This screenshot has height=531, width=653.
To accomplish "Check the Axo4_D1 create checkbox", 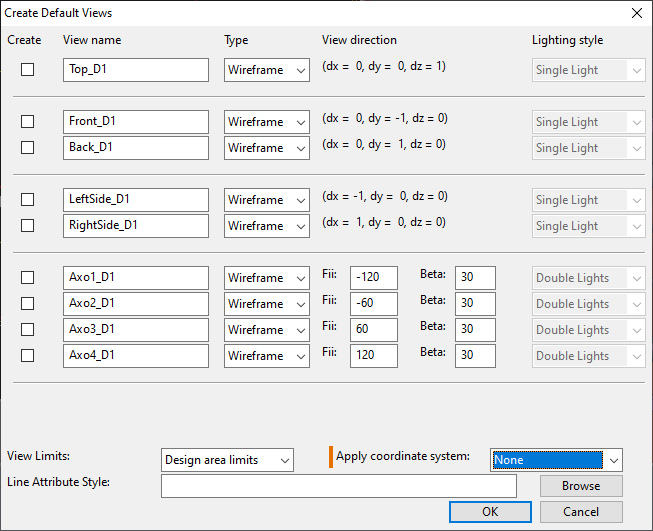I will pyautogui.click(x=28, y=356).
